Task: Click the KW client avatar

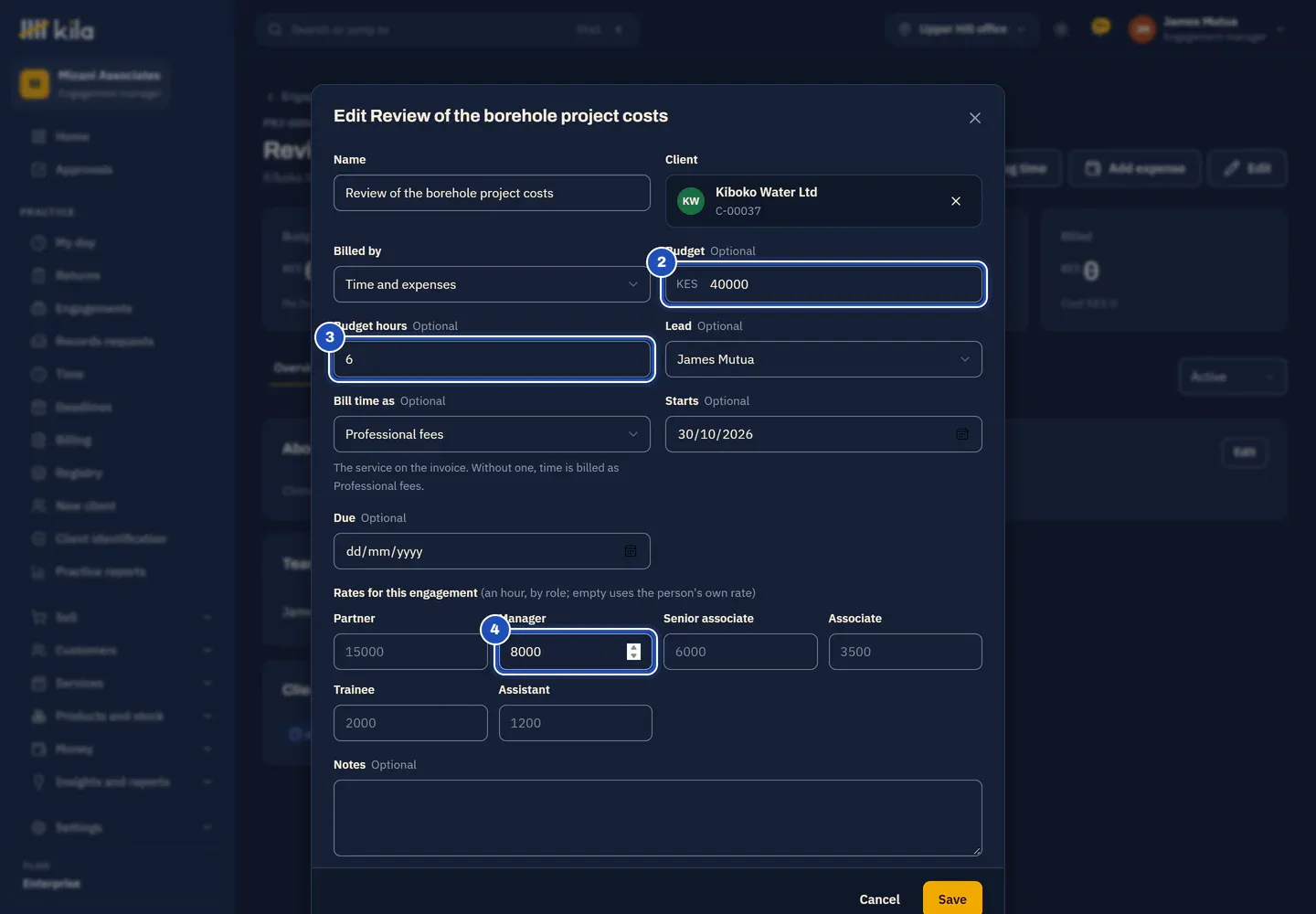Action: click(x=691, y=201)
